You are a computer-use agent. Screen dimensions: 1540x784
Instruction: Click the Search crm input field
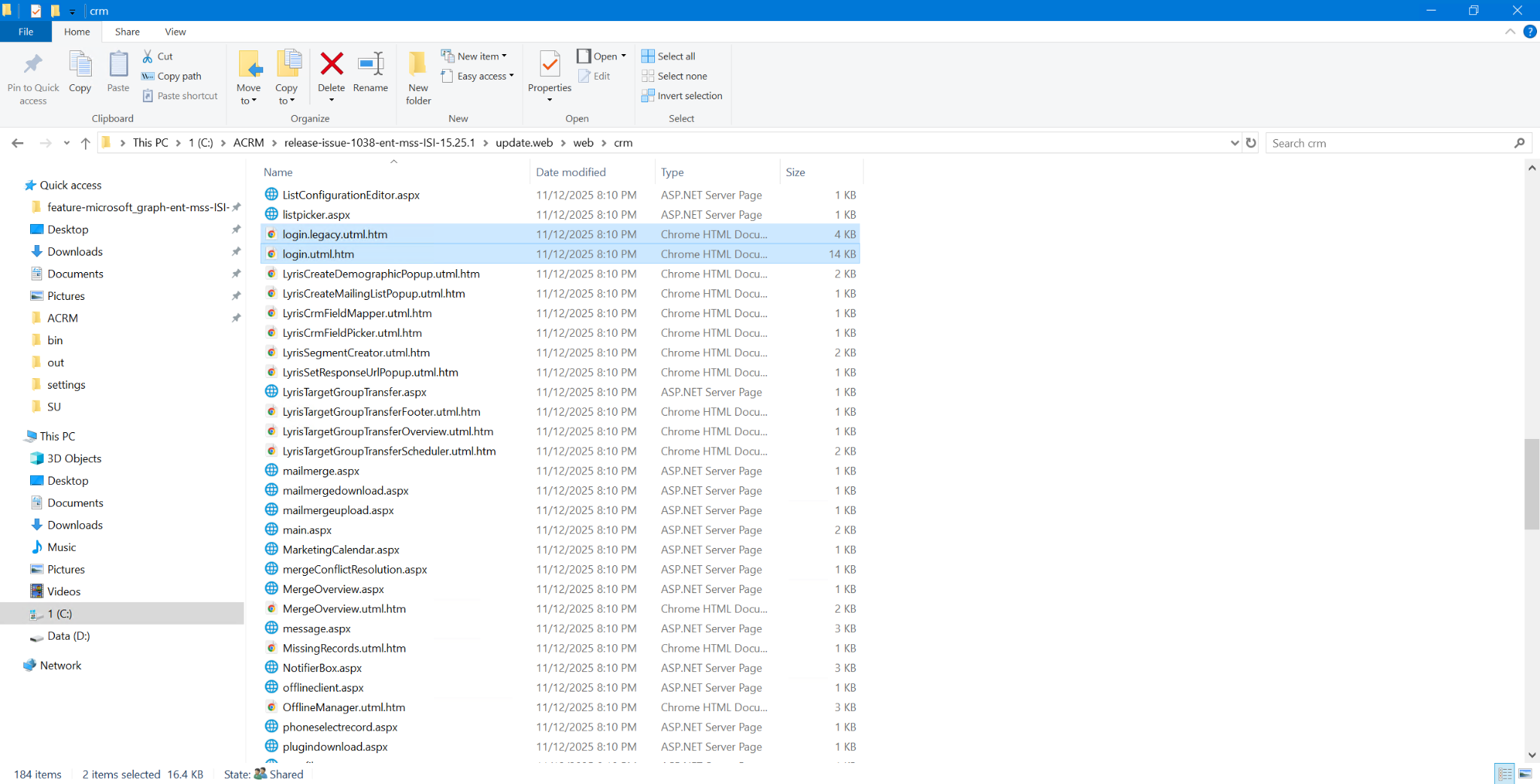click(1389, 143)
